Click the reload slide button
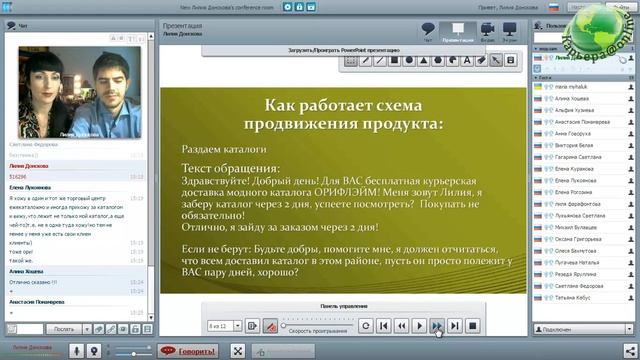This screenshot has width=640, height=360. (x=366, y=326)
